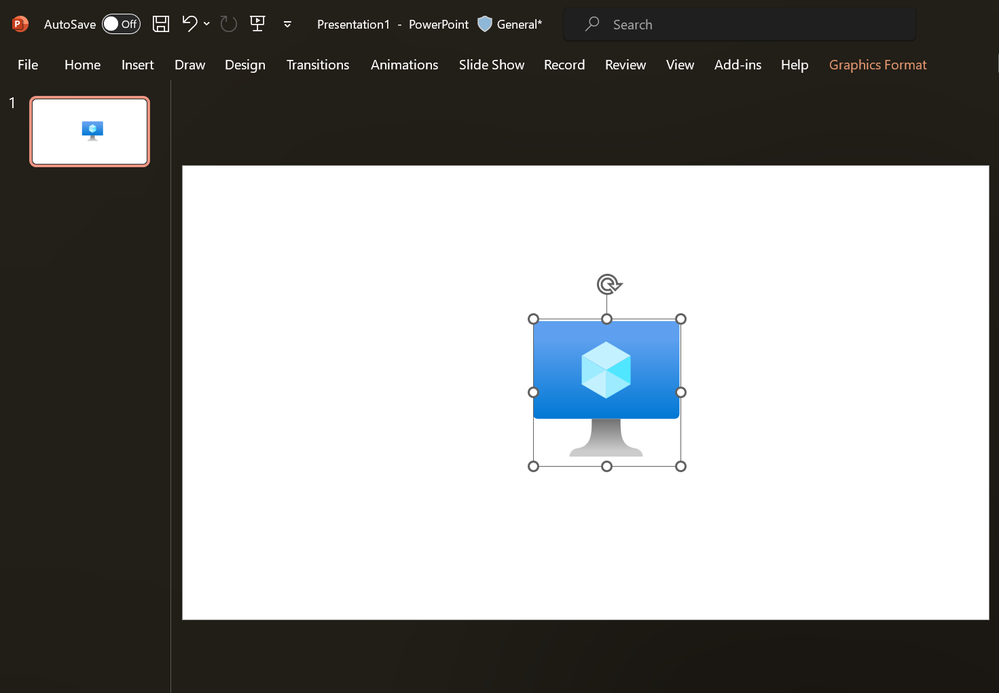Open the Draw ribbon tab

pyautogui.click(x=190, y=65)
